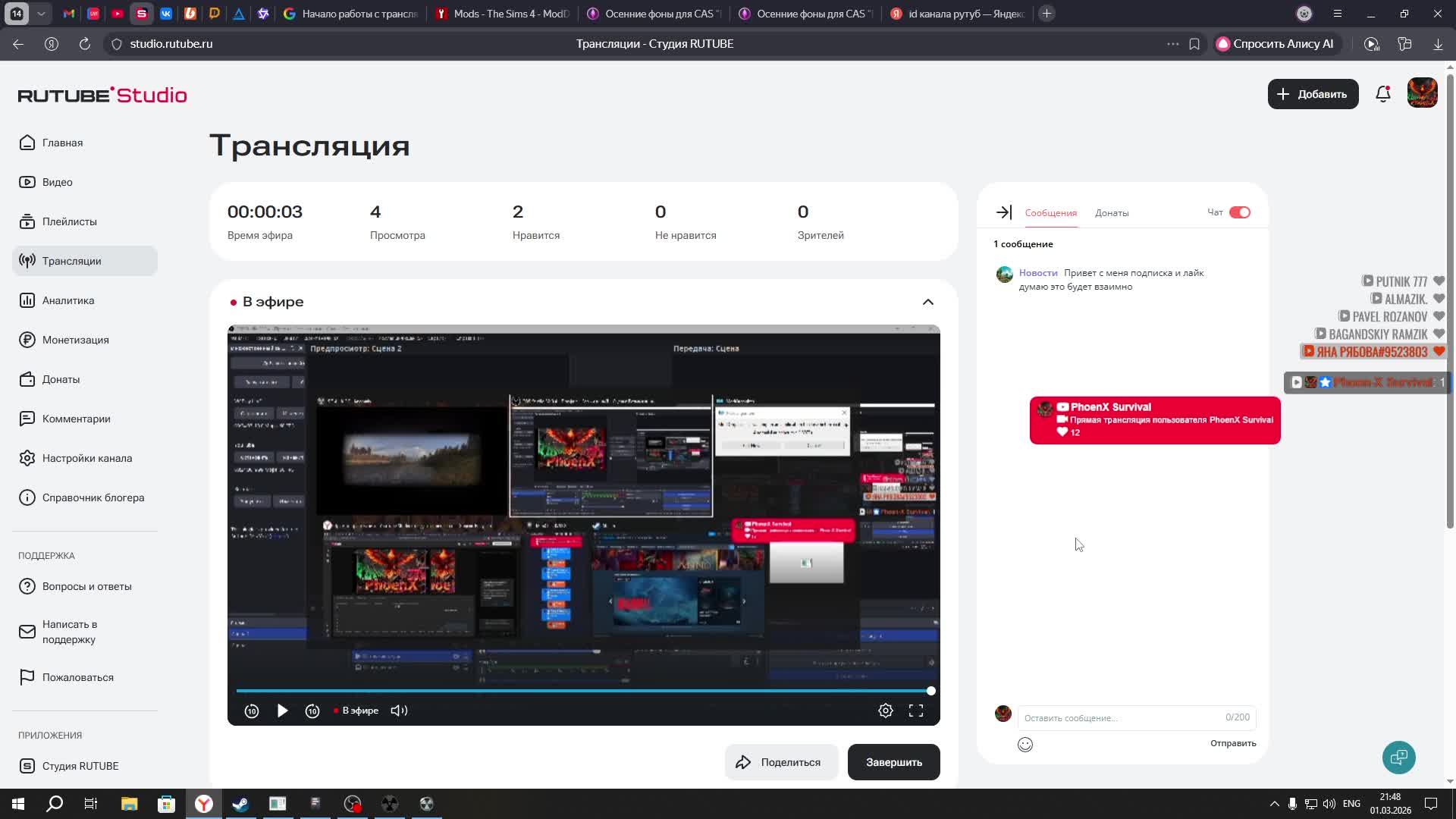
Task: Switch to the Донаты chat tab
Action: [x=1111, y=213]
